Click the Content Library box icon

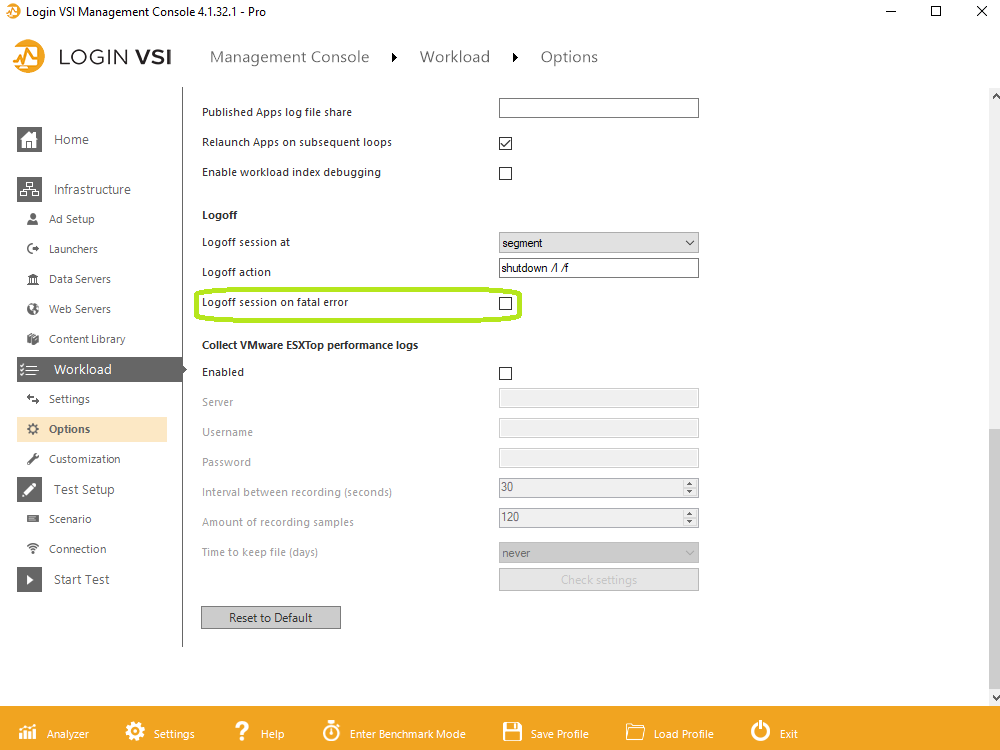click(x=33, y=339)
